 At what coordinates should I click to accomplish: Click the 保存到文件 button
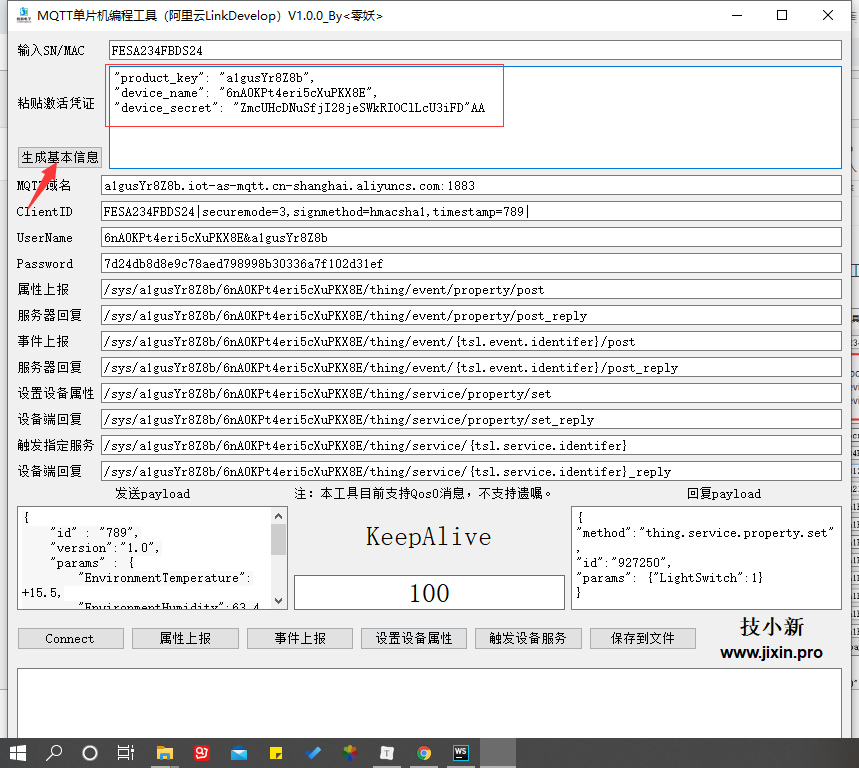(643, 639)
